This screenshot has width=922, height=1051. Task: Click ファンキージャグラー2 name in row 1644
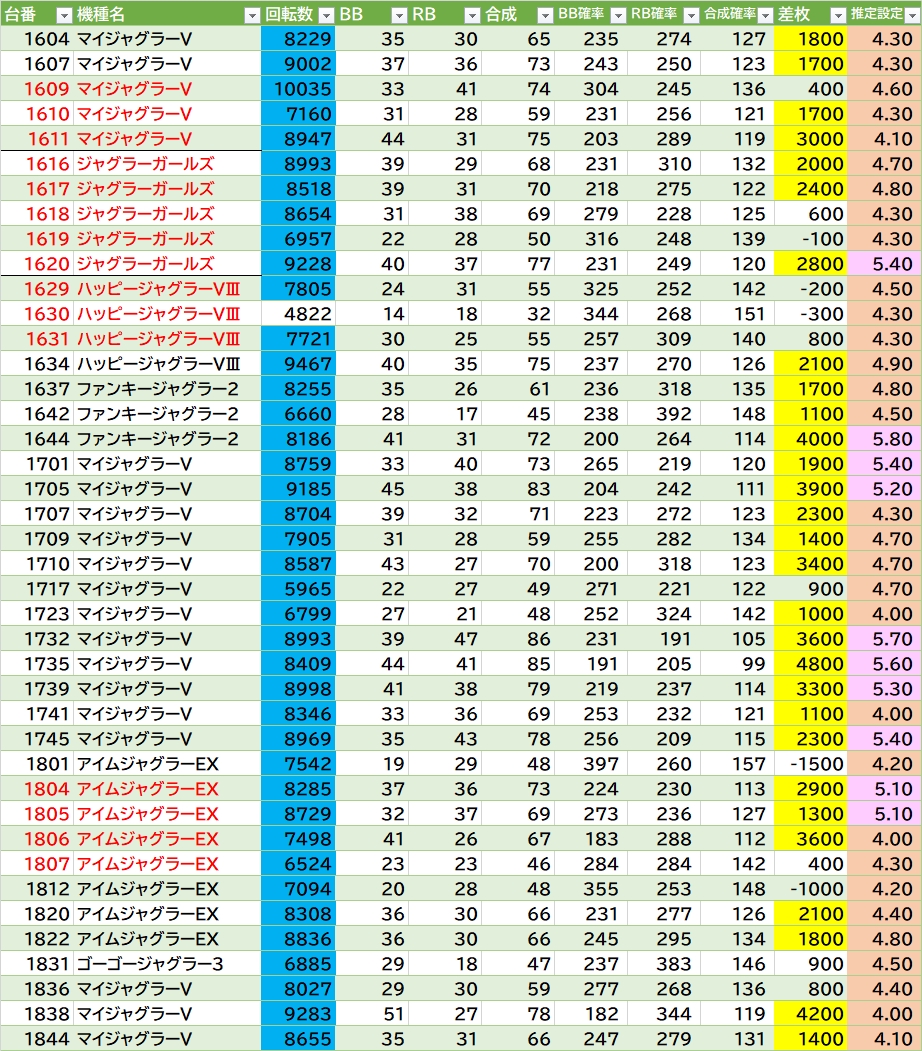click(157, 439)
